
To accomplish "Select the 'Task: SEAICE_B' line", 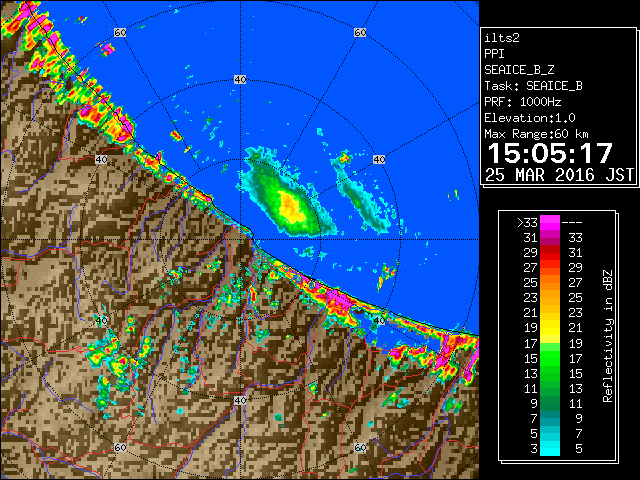I will click(533, 86).
